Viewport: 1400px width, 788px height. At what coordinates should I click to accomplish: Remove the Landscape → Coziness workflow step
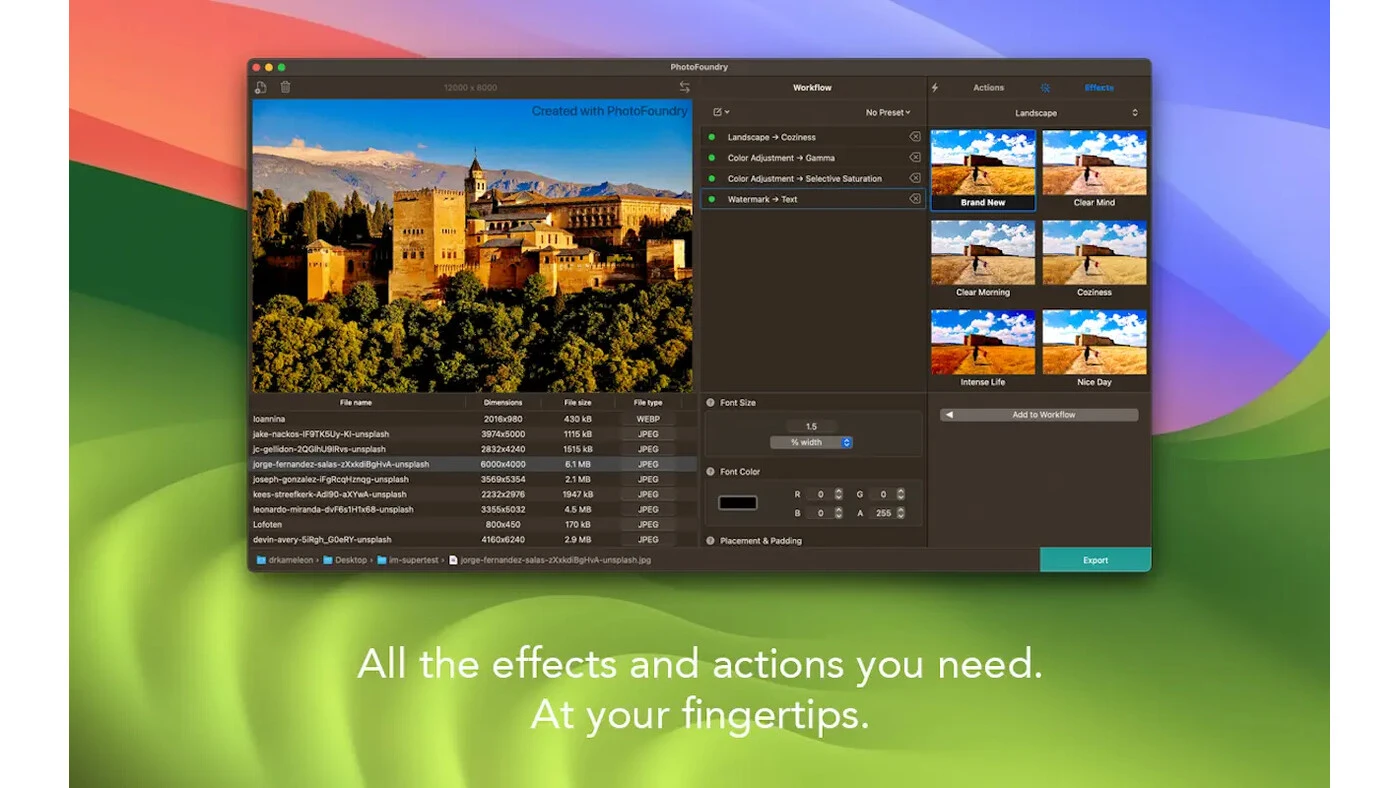click(914, 137)
